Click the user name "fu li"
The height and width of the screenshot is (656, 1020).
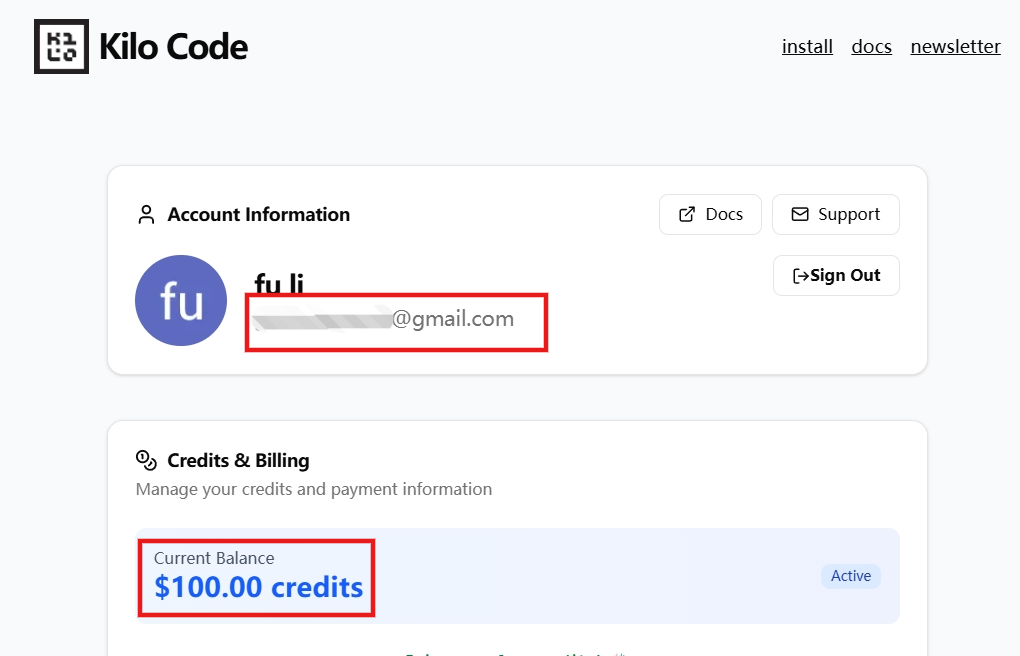pyautogui.click(x=279, y=284)
